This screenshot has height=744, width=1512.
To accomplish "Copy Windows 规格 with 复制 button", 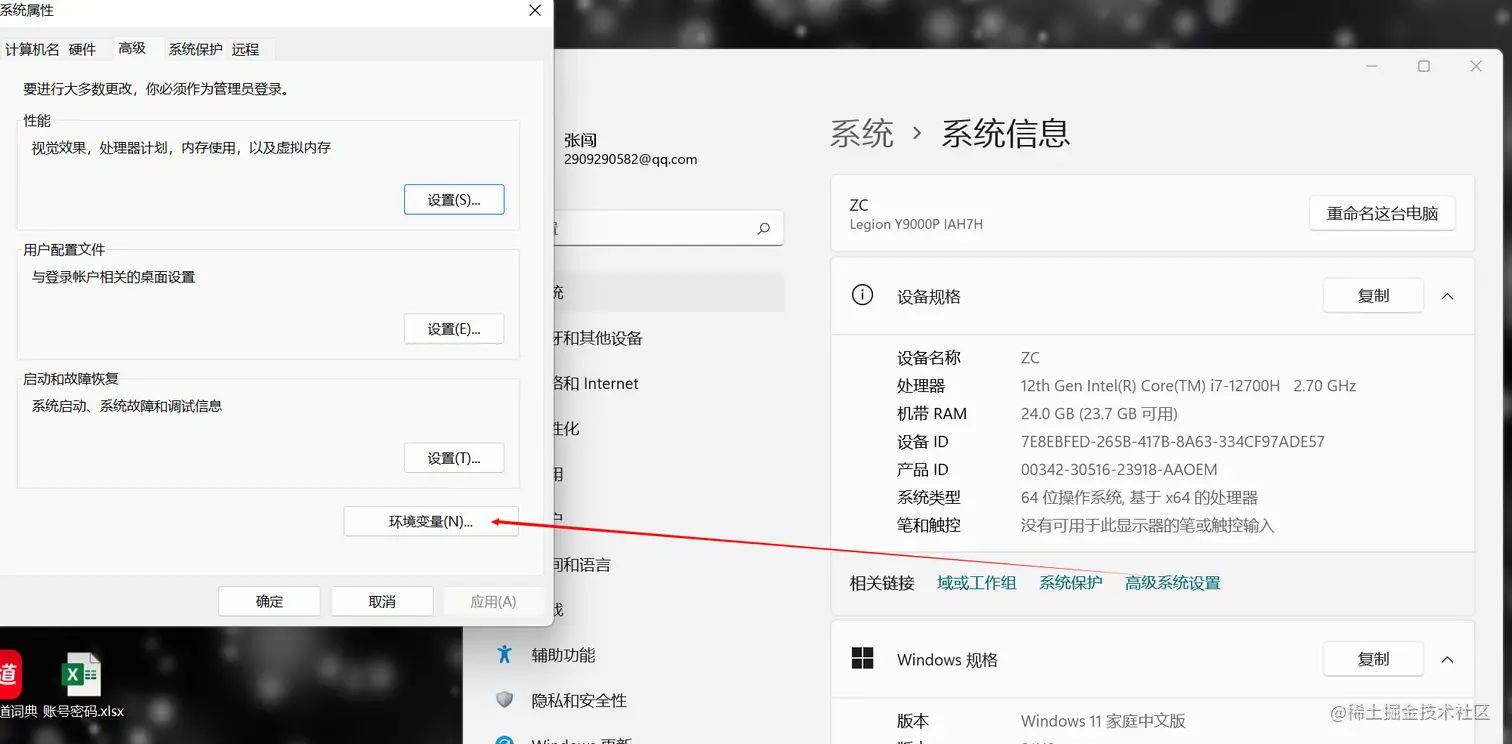I will (x=1373, y=659).
